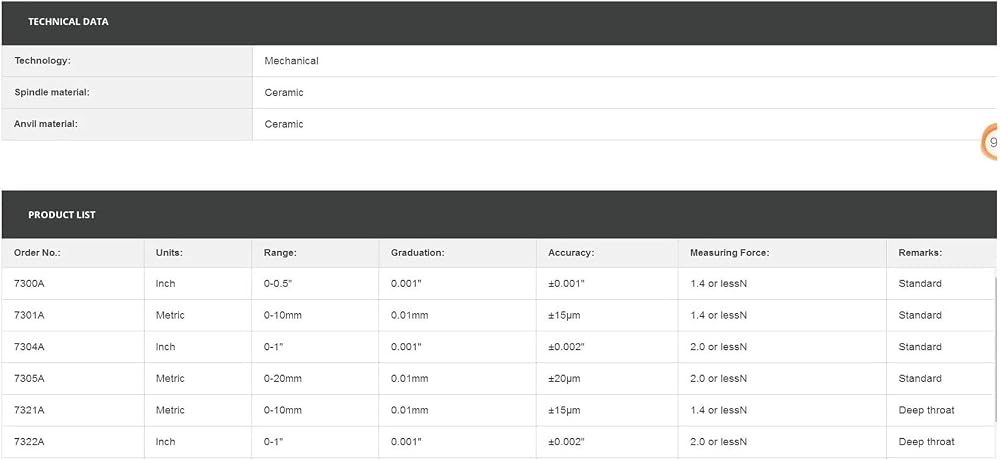This screenshot has width=1000, height=460.
Task: Click 1.4 or lessN in 7300A row
Action: coord(718,283)
